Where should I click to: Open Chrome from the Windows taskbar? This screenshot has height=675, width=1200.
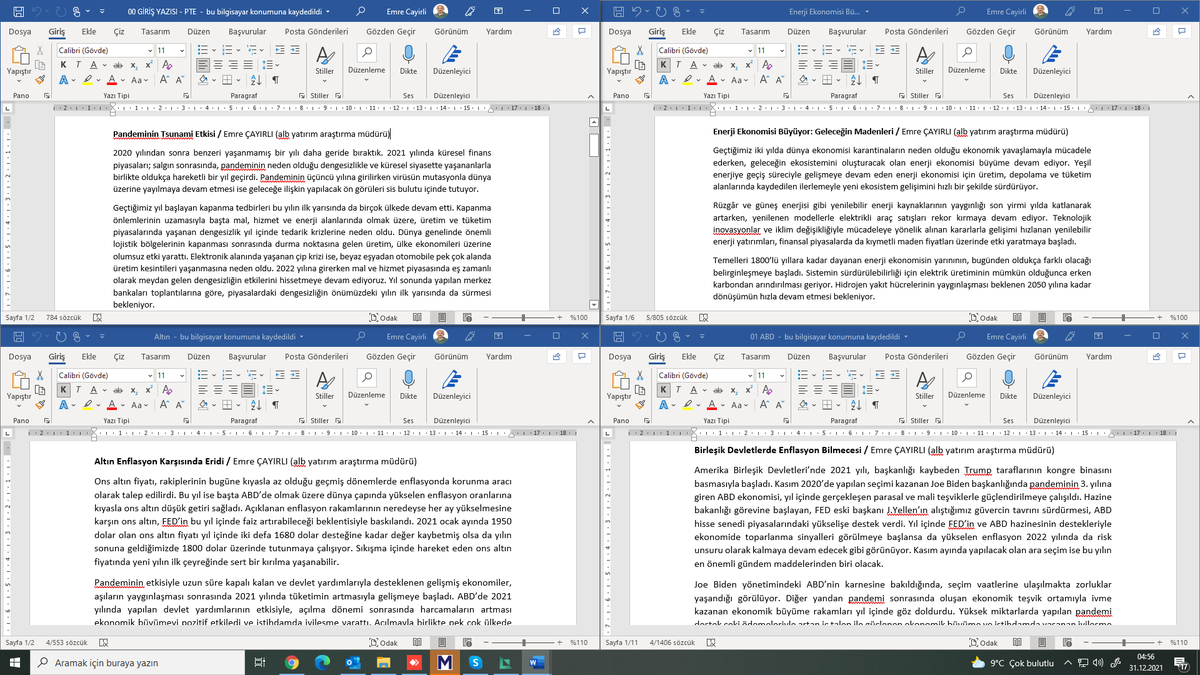(x=291, y=662)
